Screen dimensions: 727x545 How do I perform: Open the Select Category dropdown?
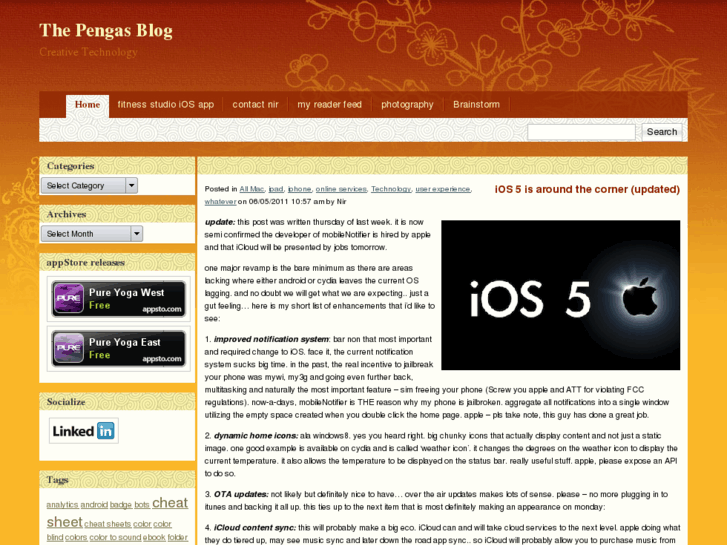coord(89,186)
